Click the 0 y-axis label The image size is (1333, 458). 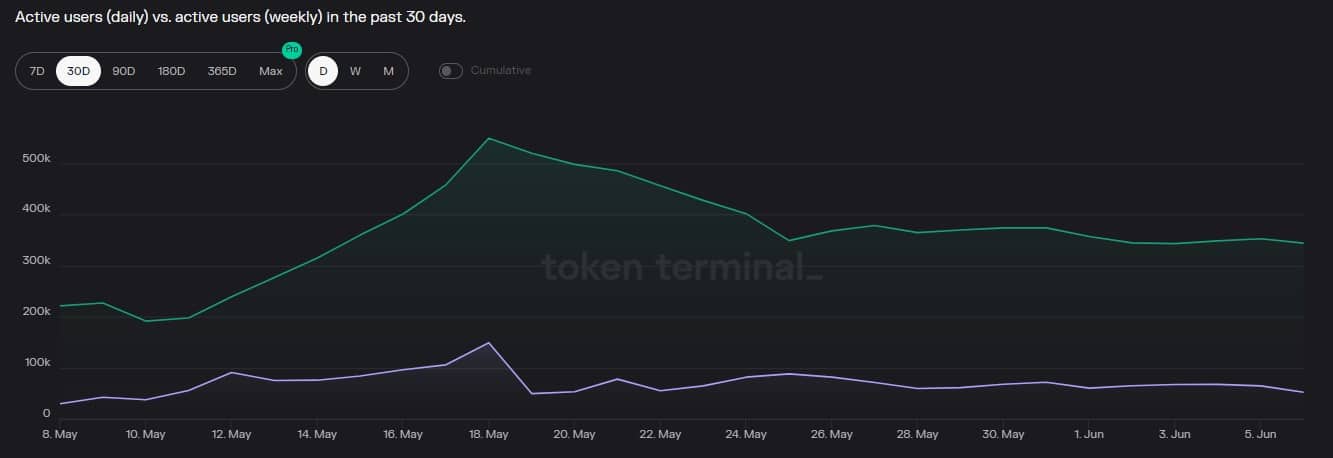(46, 413)
